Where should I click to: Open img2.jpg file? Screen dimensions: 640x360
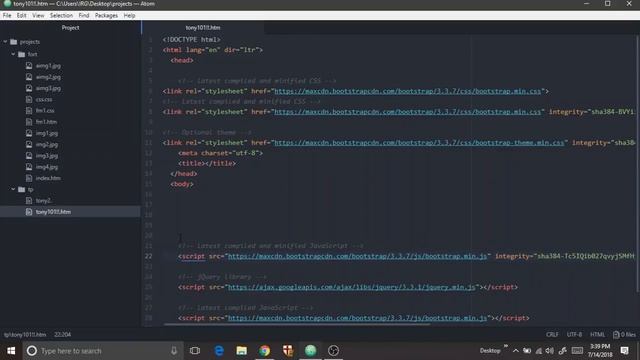pos(47,144)
